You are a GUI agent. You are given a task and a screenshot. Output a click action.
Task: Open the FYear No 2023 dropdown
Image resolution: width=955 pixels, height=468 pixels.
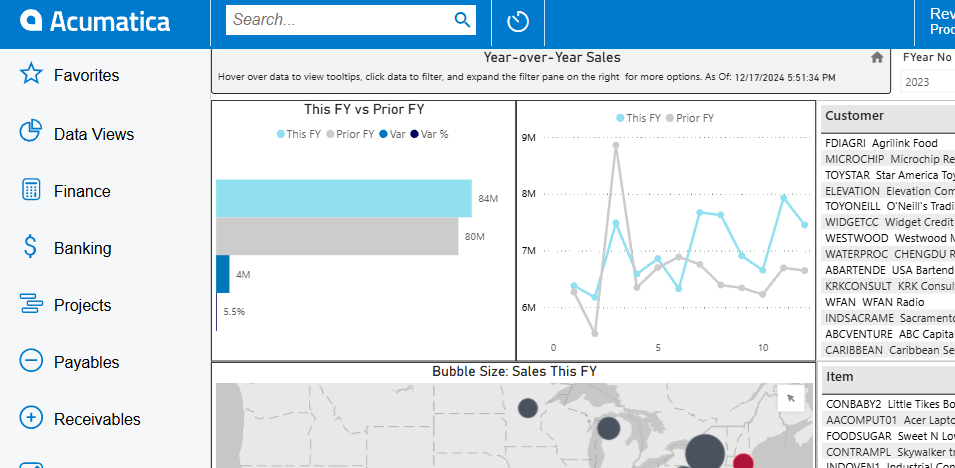click(x=927, y=82)
